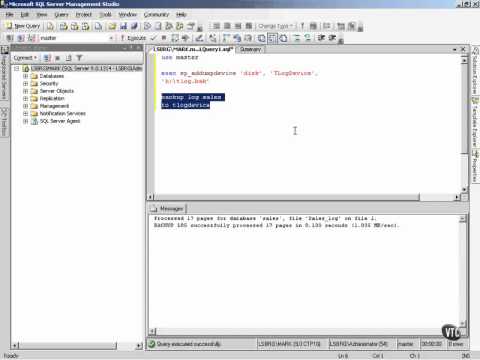Expand the Replication folder node
The height and width of the screenshot is (360, 480).
[25, 99]
